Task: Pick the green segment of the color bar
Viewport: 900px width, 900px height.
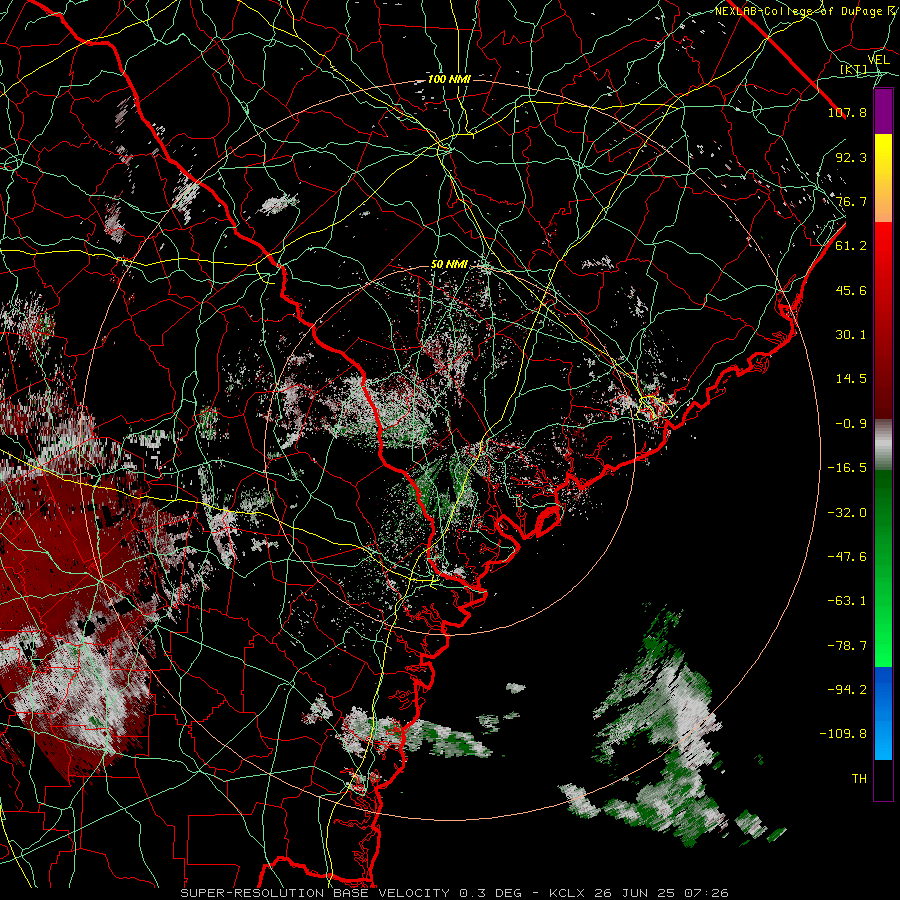Action: (x=883, y=568)
